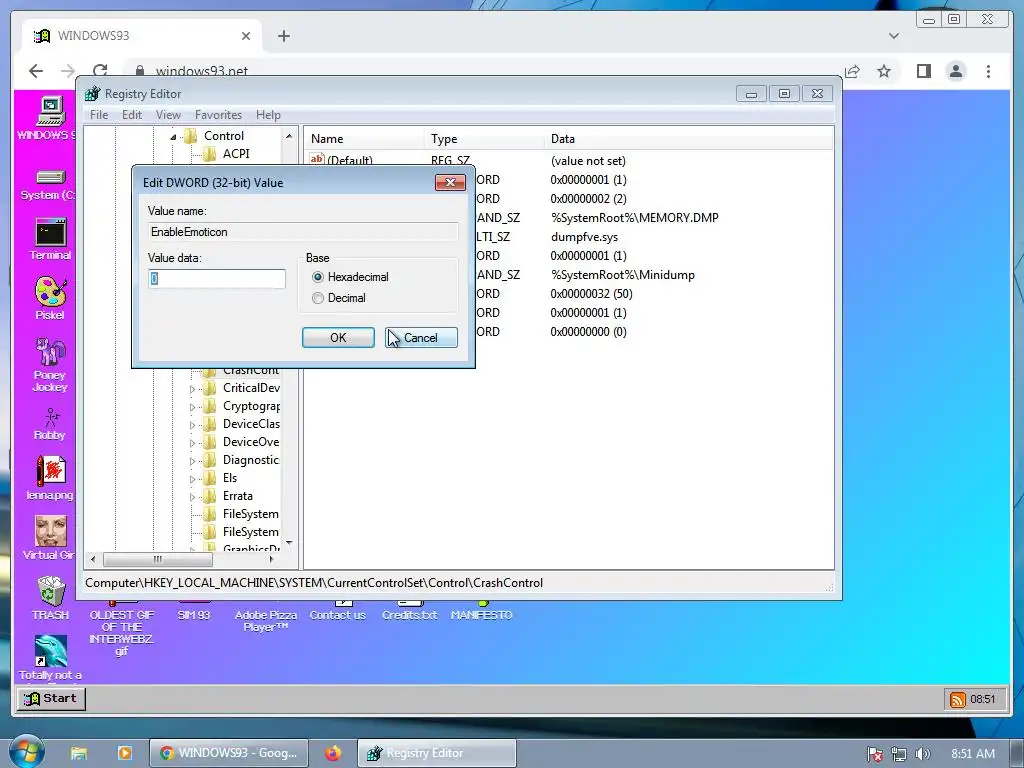The height and width of the screenshot is (768, 1024).
Task: Open the Registry Editor View menu
Action: tap(168, 115)
